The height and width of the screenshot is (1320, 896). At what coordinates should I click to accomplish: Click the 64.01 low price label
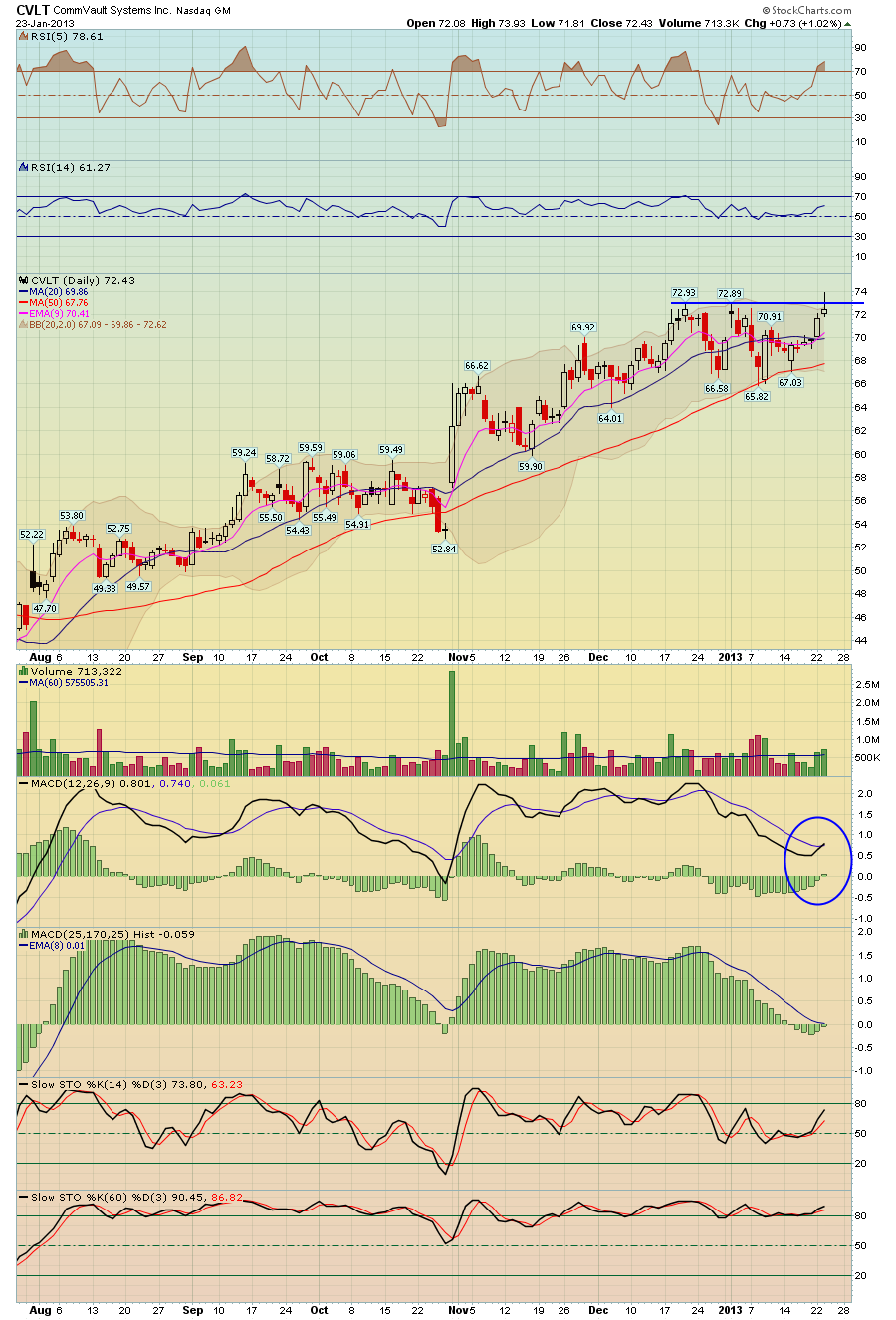tap(610, 419)
